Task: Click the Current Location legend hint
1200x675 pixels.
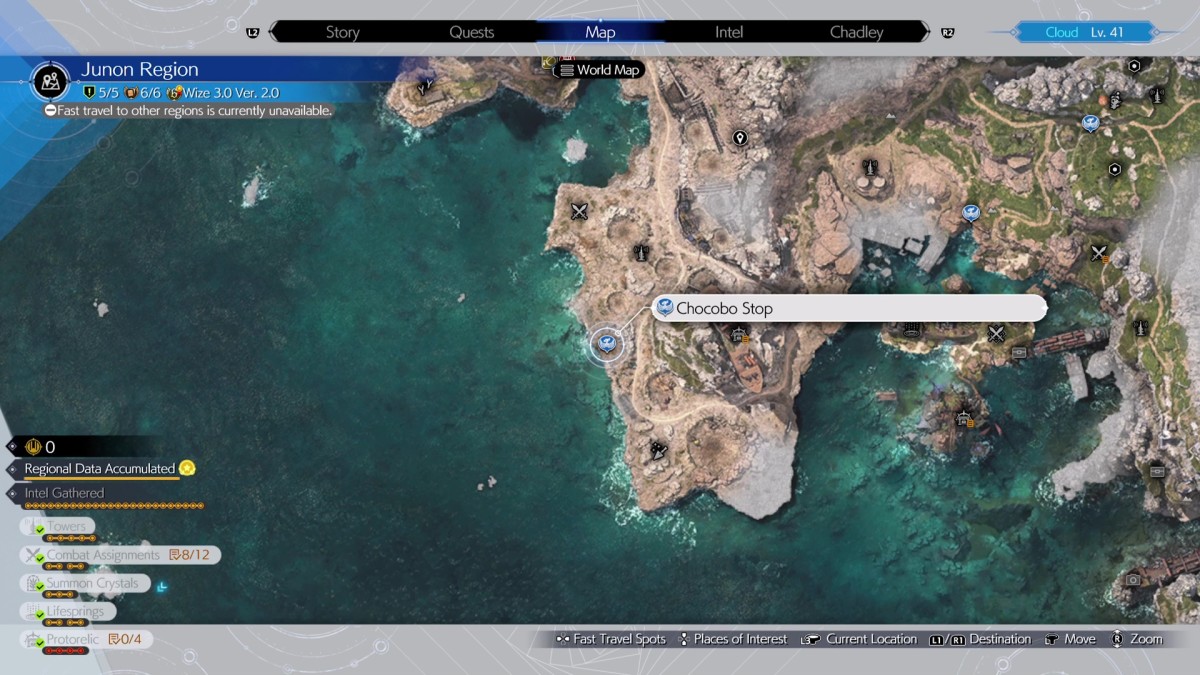Action: [x=859, y=639]
